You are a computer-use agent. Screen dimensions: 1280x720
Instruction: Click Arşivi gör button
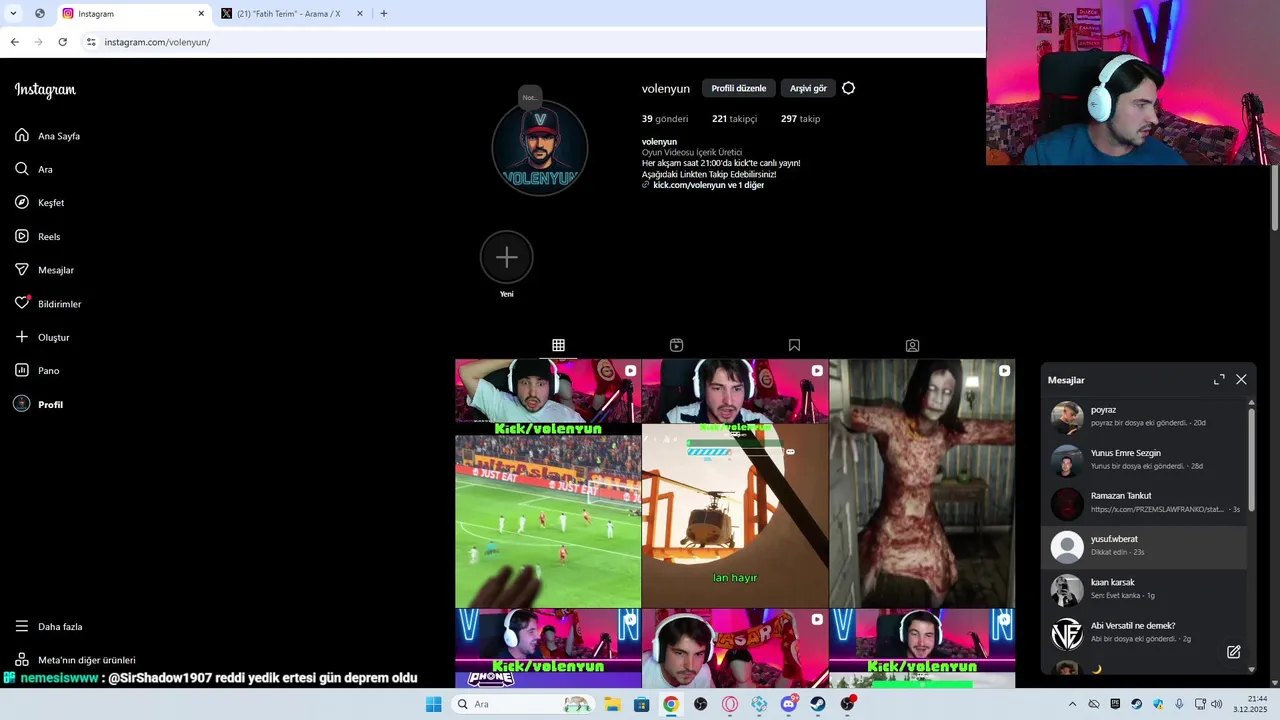808,88
